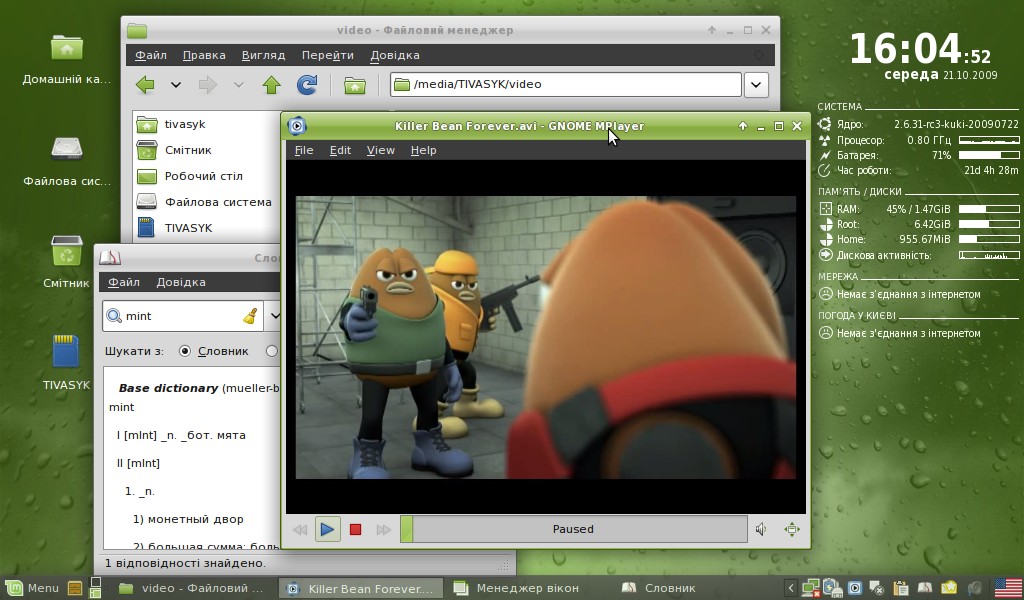The image size is (1024, 600).
Task: Click the file manager window title folder icon
Action: point(137,30)
